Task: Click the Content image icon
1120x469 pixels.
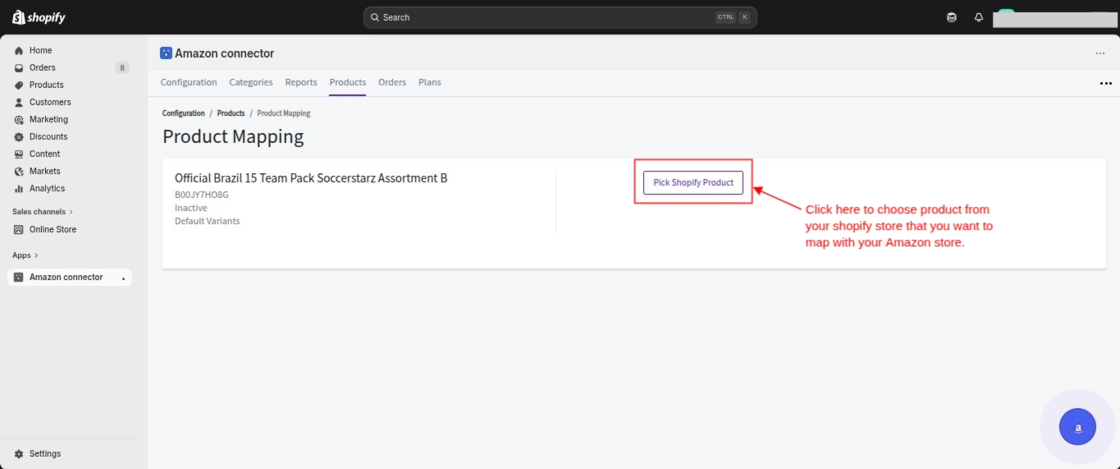Action: [19, 154]
